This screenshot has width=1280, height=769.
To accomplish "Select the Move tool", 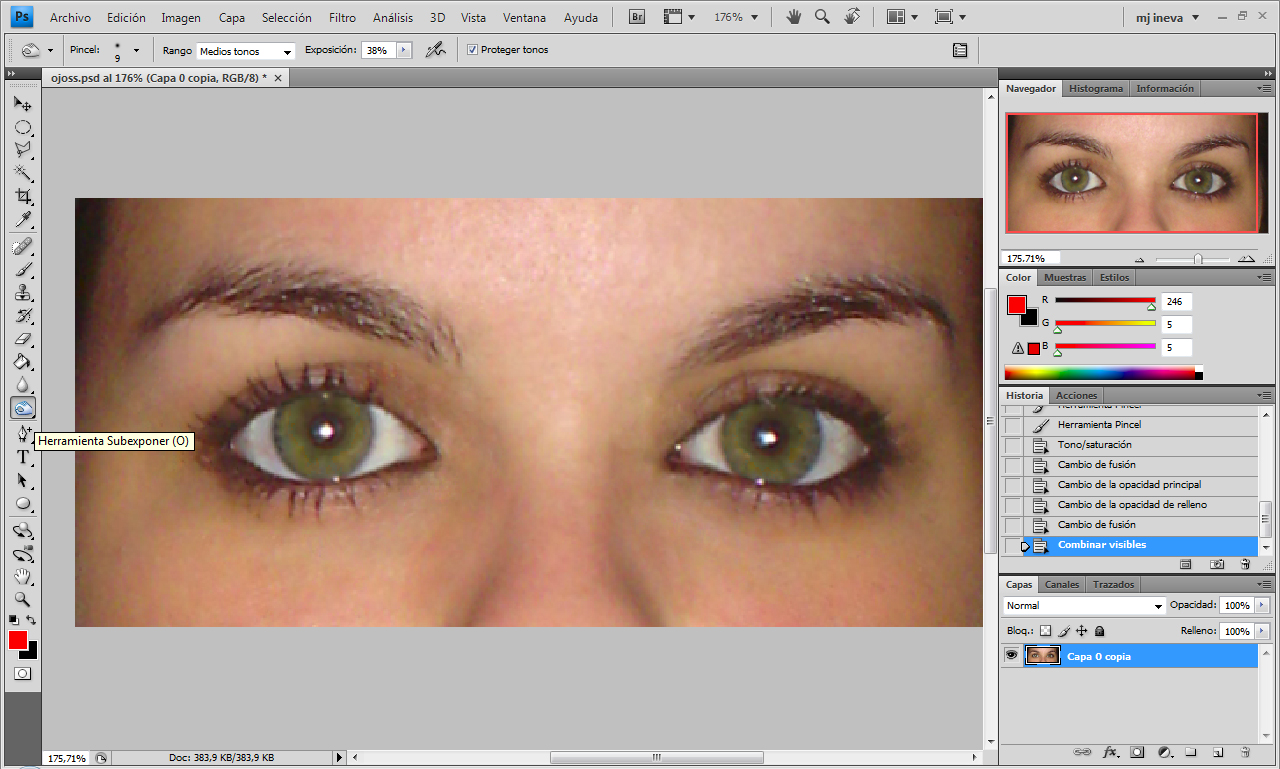I will pos(23,103).
